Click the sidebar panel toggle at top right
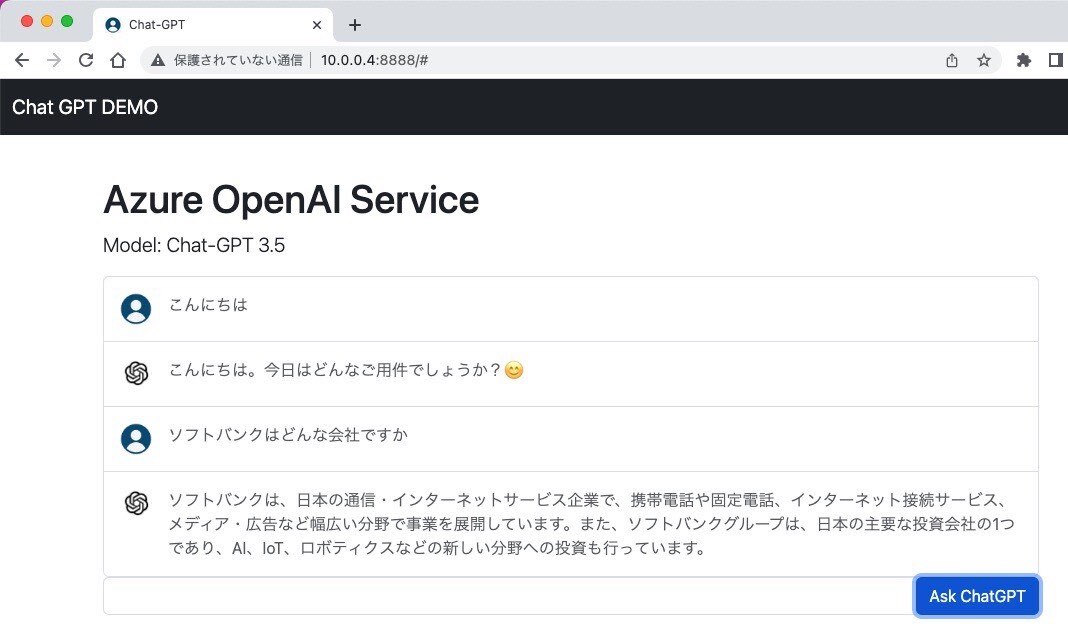 click(x=1056, y=60)
